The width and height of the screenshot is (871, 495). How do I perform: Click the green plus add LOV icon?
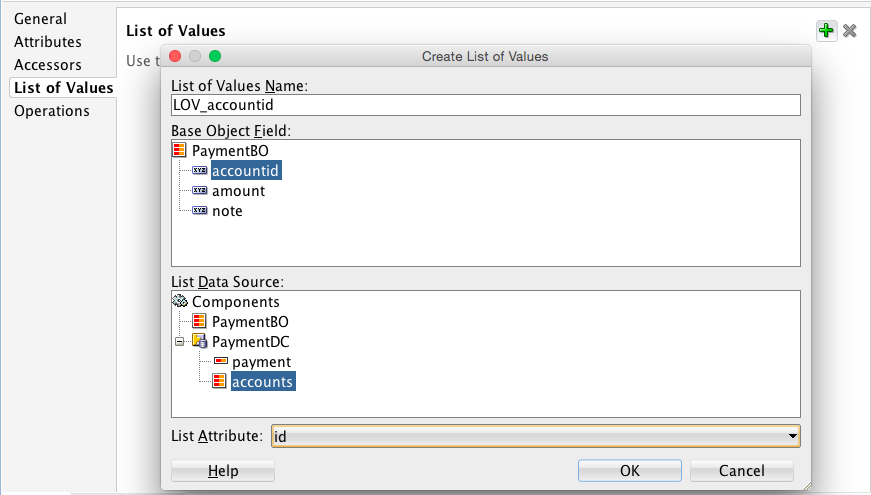coord(826,31)
